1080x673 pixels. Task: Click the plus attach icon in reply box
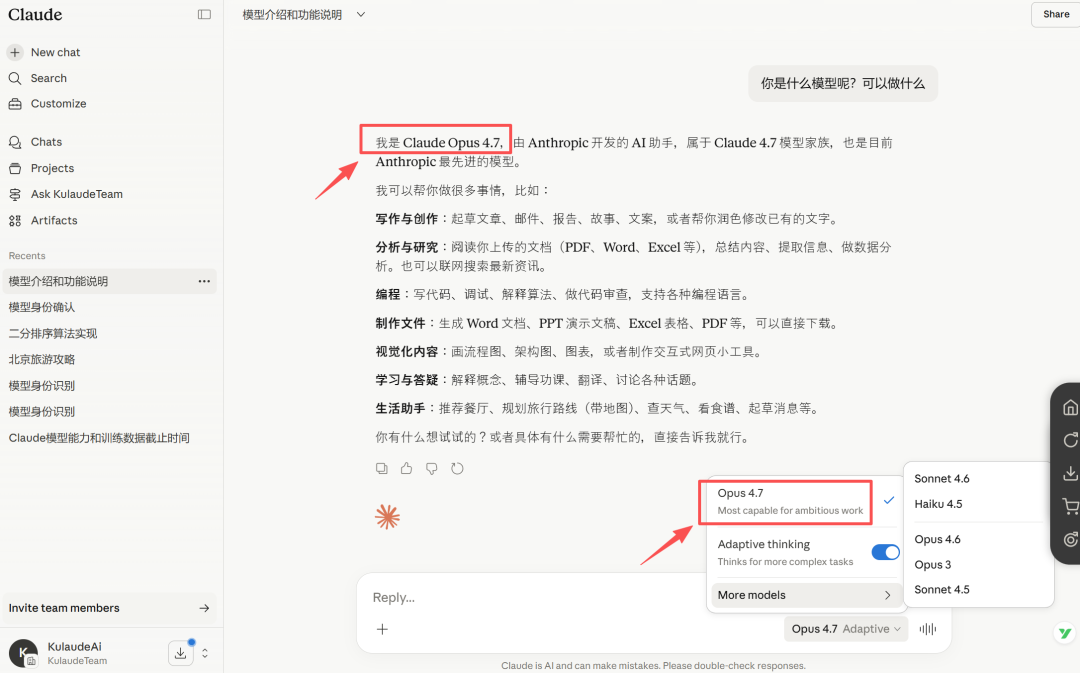[382, 629]
